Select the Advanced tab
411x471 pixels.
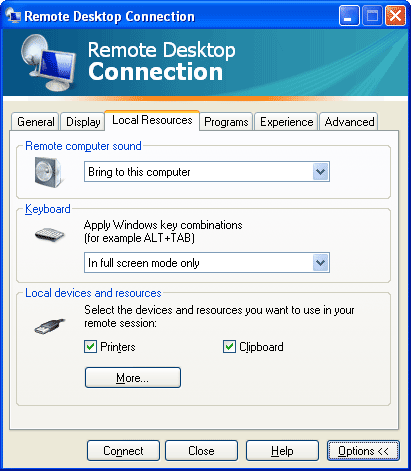(x=349, y=122)
